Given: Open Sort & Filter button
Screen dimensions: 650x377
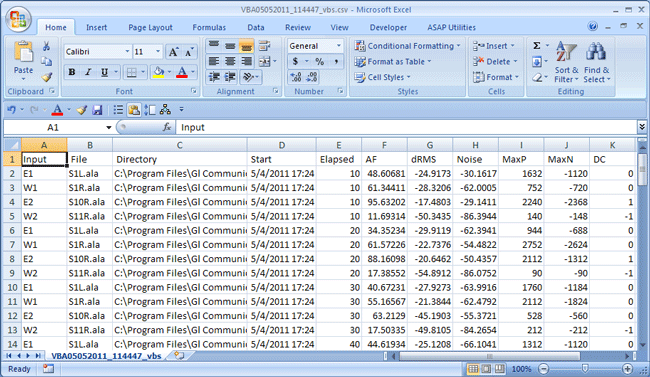Looking at the screenshot, I should click(566, 62).
